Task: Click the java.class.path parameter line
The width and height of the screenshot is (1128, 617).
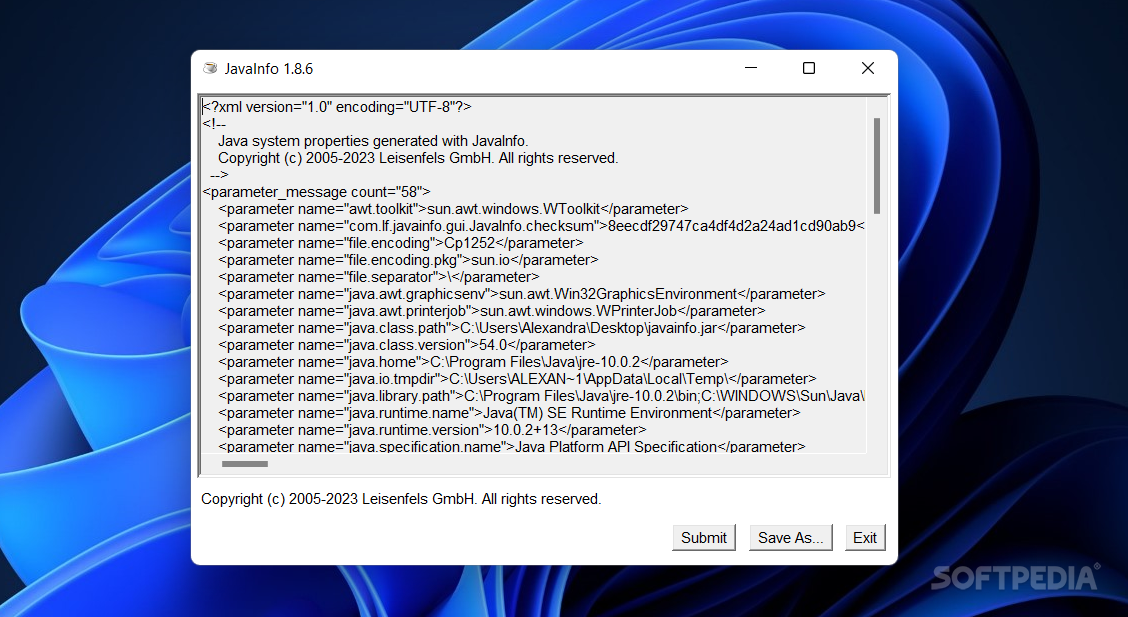Action: [x=511, y=328]
